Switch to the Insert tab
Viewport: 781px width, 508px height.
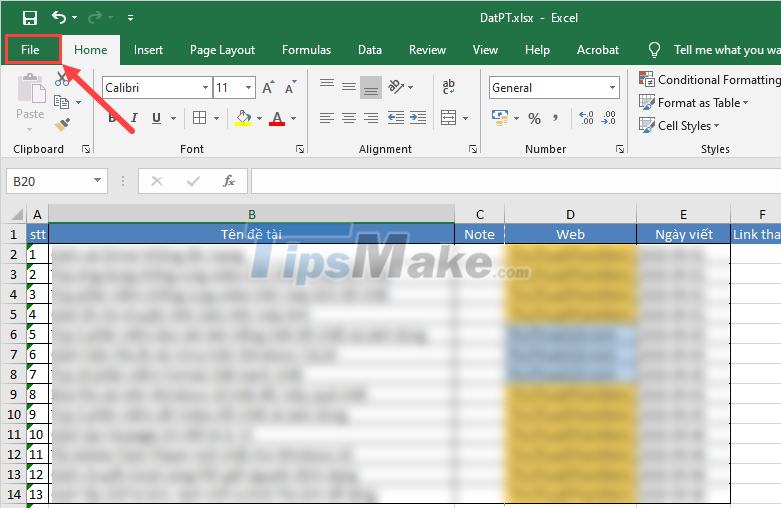tap(148, 50)
